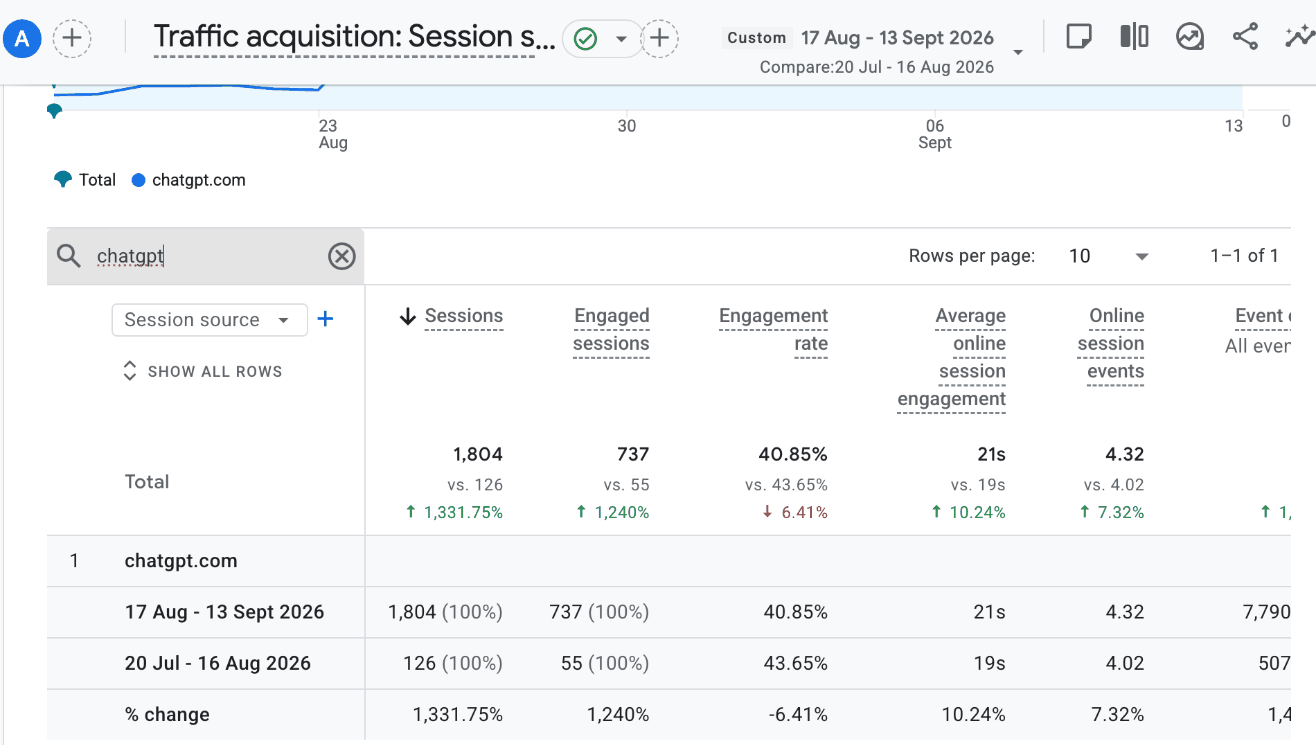The width and height of the screenshot is (1316, 745).
Task: Sort by Engaged sessions column
Action: pyautogui.click(x=611, y=330)
